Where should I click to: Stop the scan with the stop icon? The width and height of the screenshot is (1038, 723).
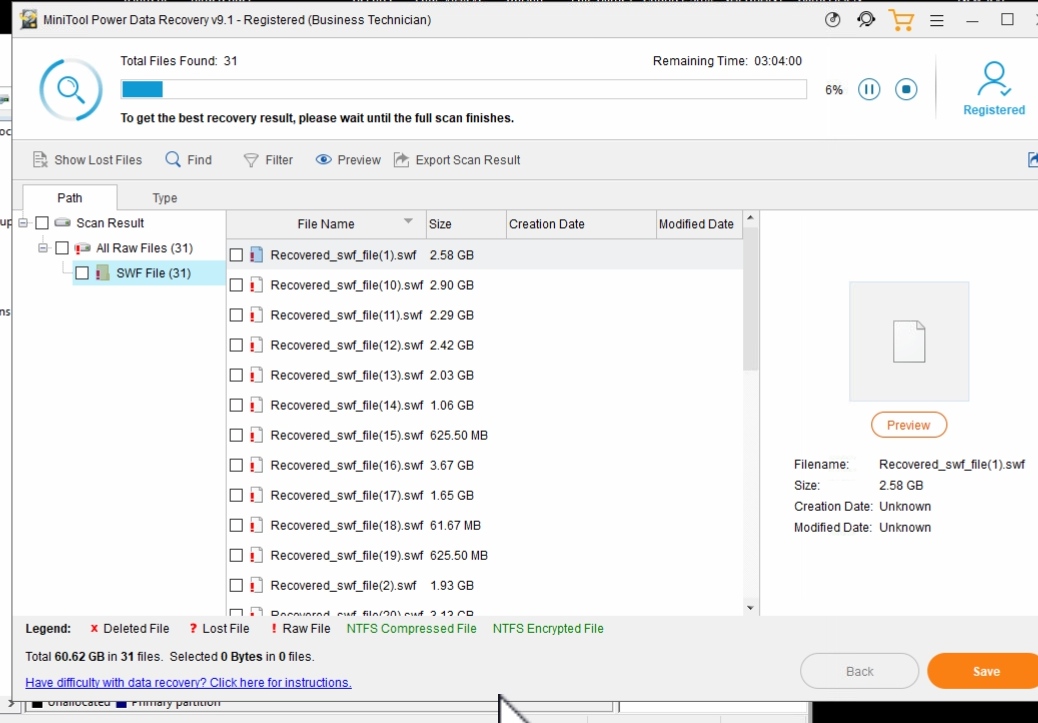point(905,90)
